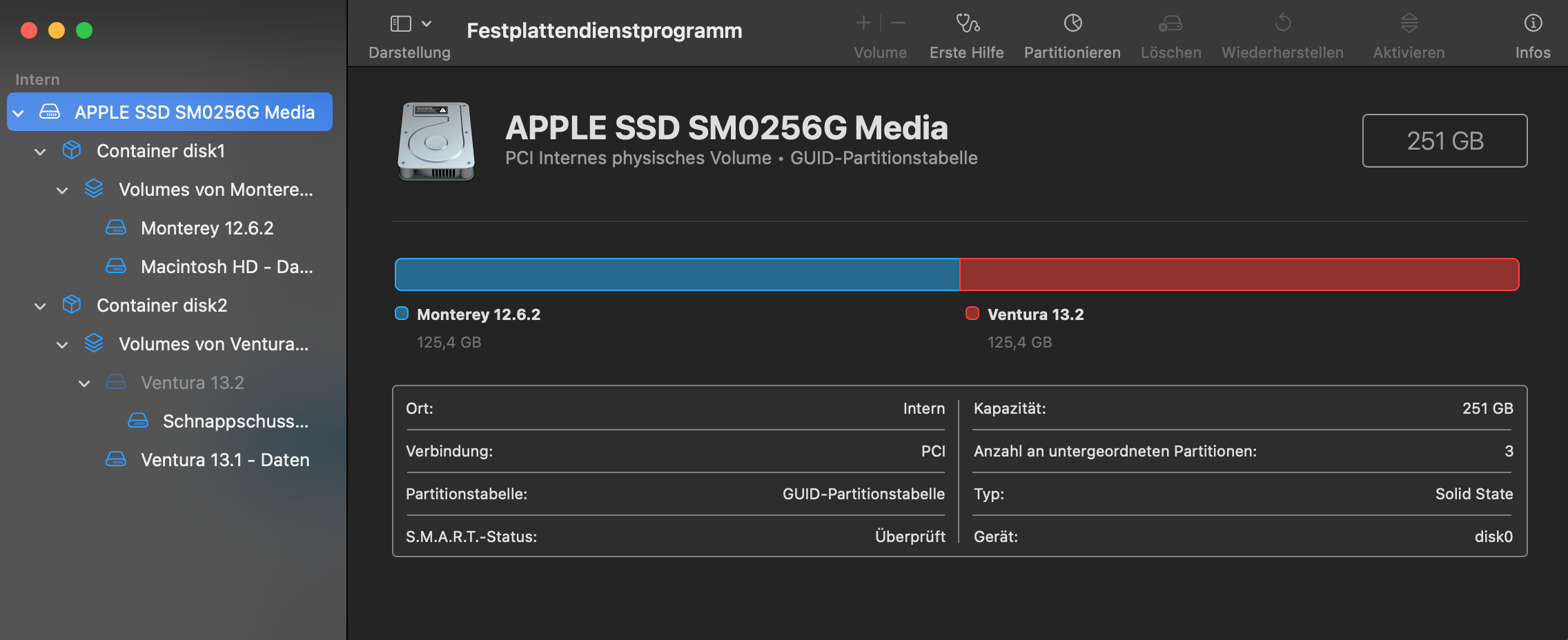The image size is (1568, 640).
Task: Click the Infos icon in toolbar
Action: (1533, 23)
